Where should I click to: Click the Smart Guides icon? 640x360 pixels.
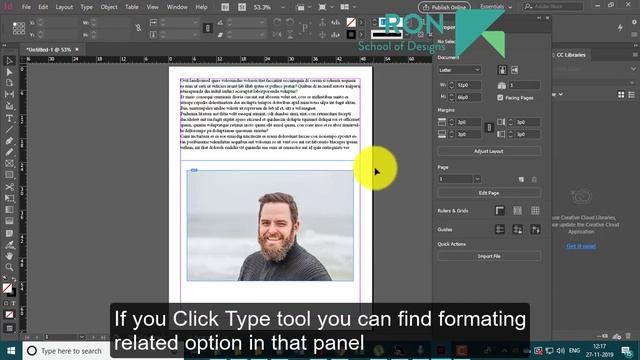[x=535, y=229]
